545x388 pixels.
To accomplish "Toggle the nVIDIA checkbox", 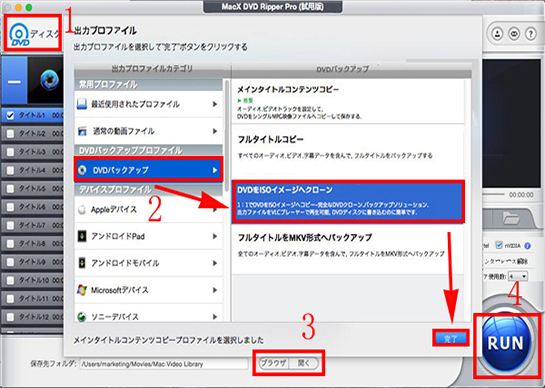I will click(x=499, y=245).
